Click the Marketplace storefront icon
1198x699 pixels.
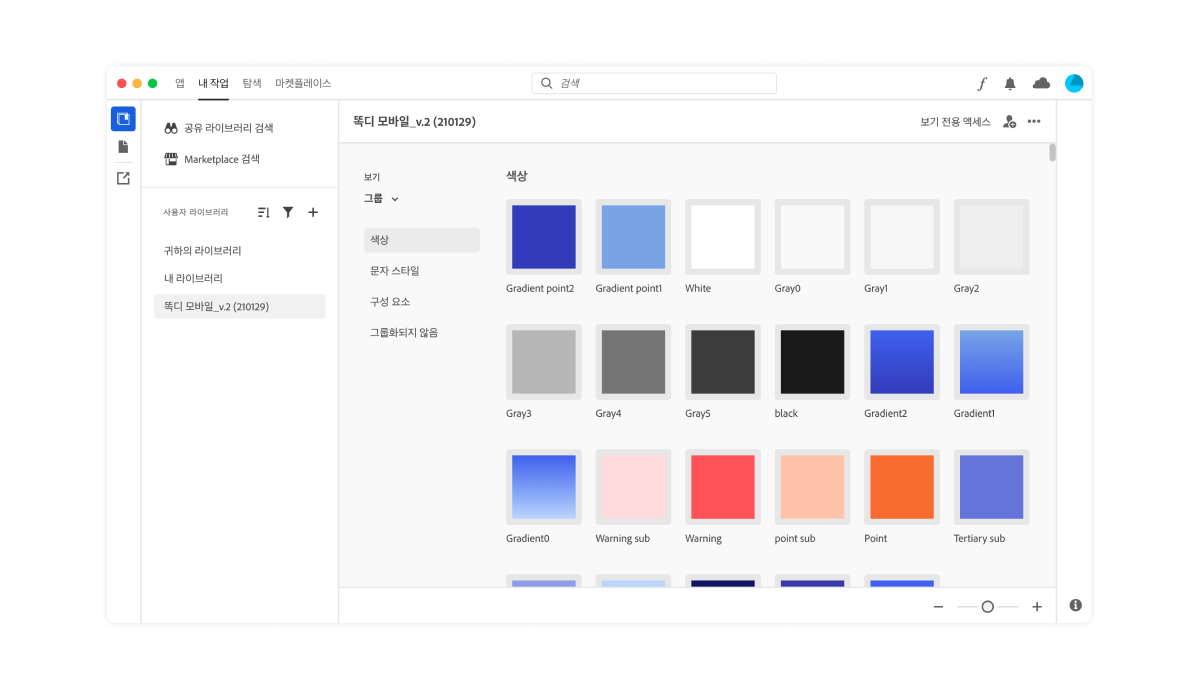pyautogui.click(x=171, y=159)
